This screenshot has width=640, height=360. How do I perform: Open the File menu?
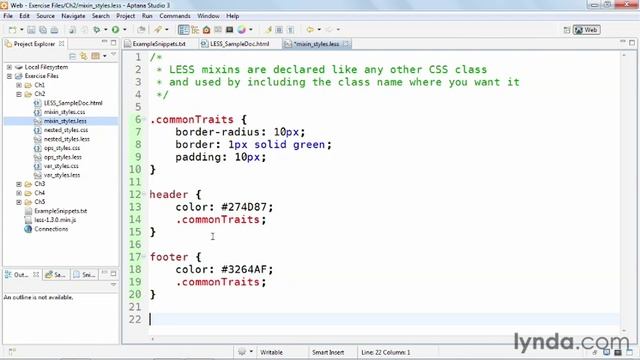[8, 16]
